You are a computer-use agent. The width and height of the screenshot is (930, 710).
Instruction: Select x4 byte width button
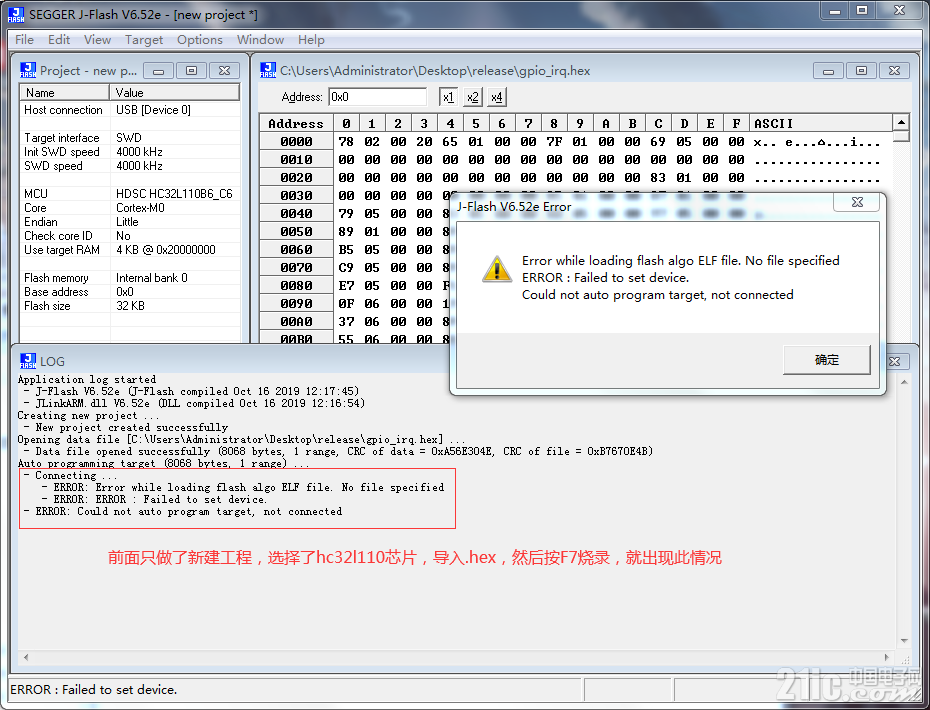tap(497, 97)
